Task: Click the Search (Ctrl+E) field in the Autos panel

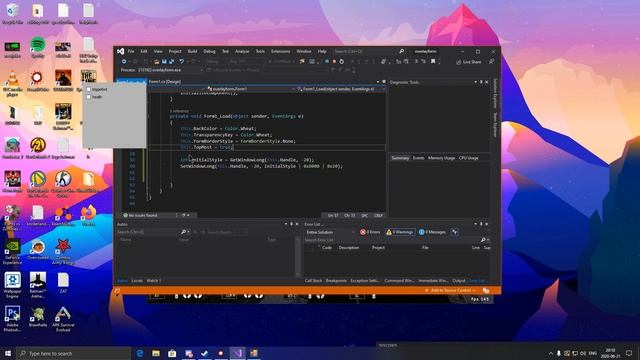Action: [148, 232]
